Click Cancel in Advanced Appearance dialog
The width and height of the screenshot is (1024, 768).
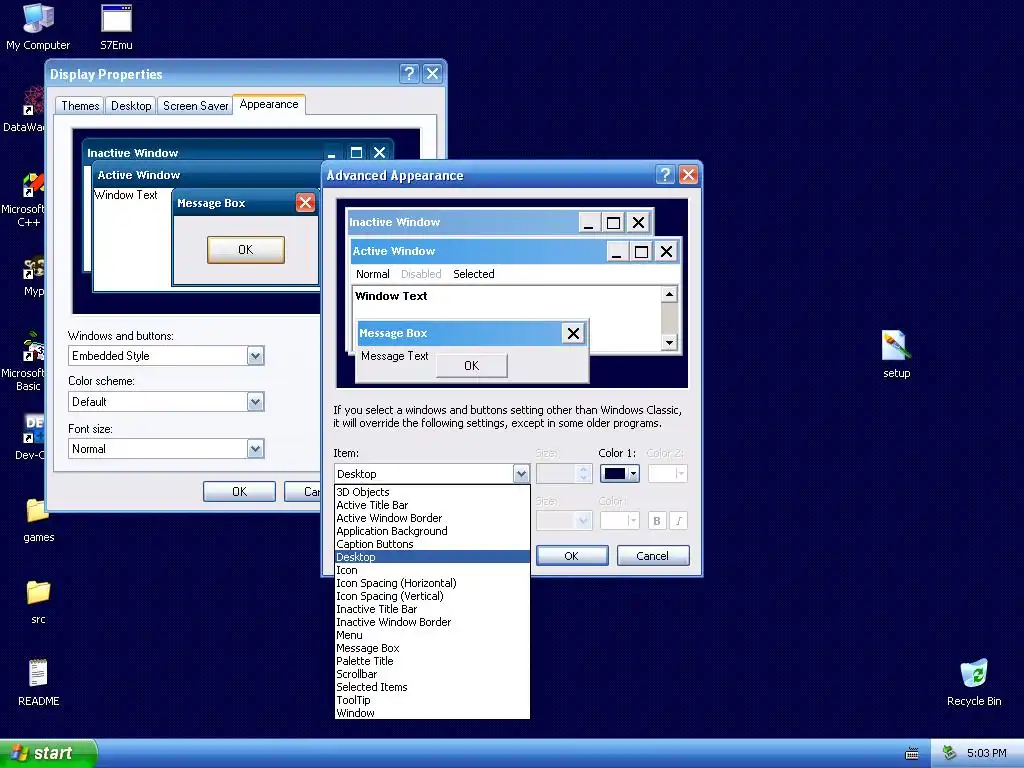click(x=652, y=556)
